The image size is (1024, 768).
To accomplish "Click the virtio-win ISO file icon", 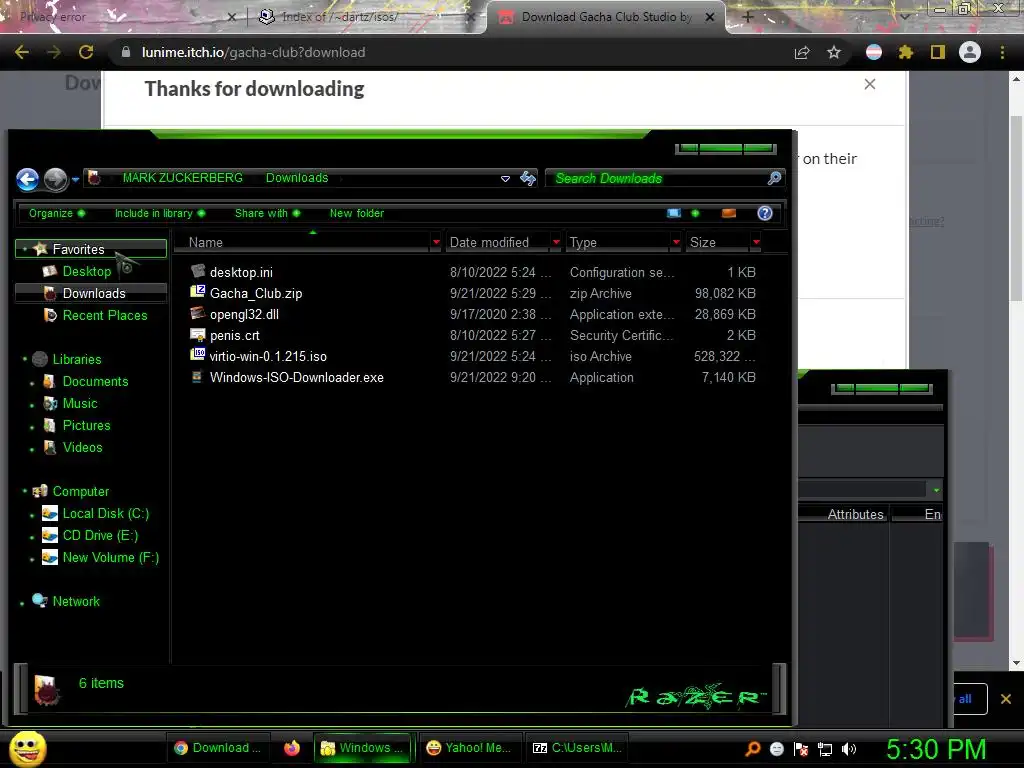I will point(197,355).
